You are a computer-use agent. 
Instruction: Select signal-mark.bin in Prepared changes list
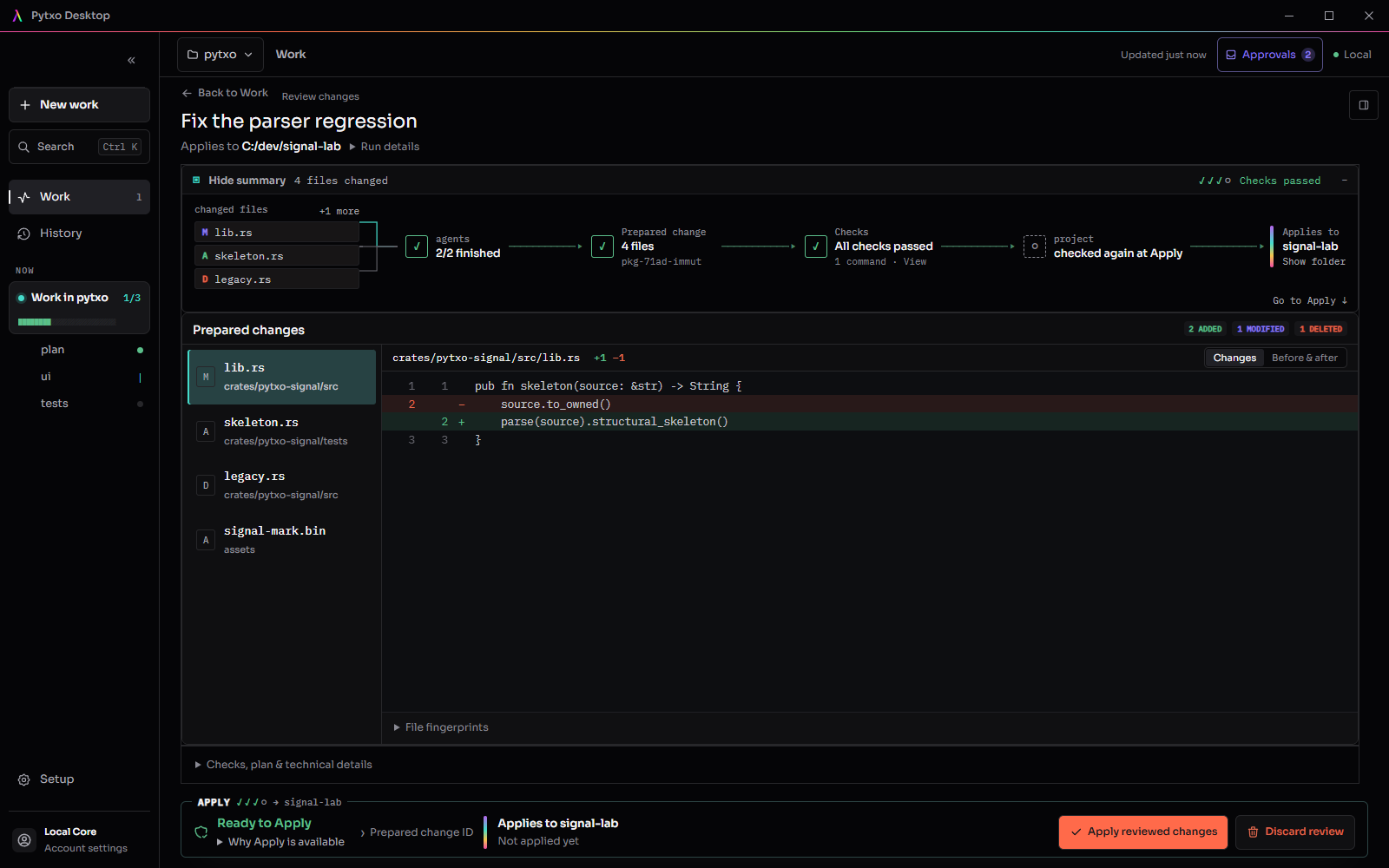pos(282,540)
